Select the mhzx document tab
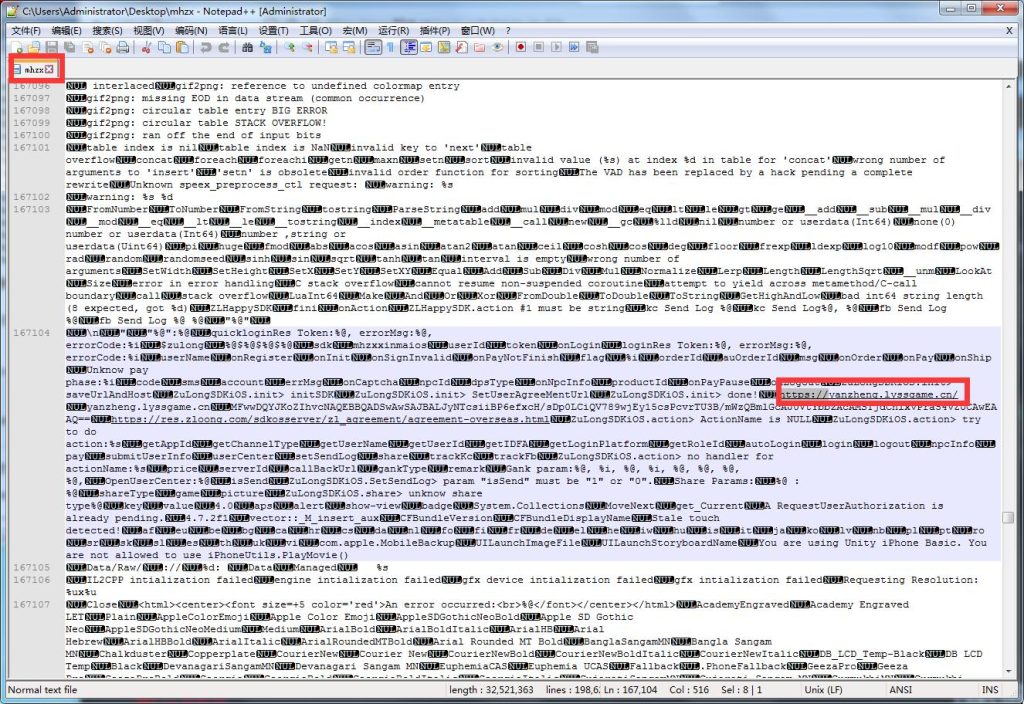This screenshot has height=704, width=1024. tap(33, 69)
